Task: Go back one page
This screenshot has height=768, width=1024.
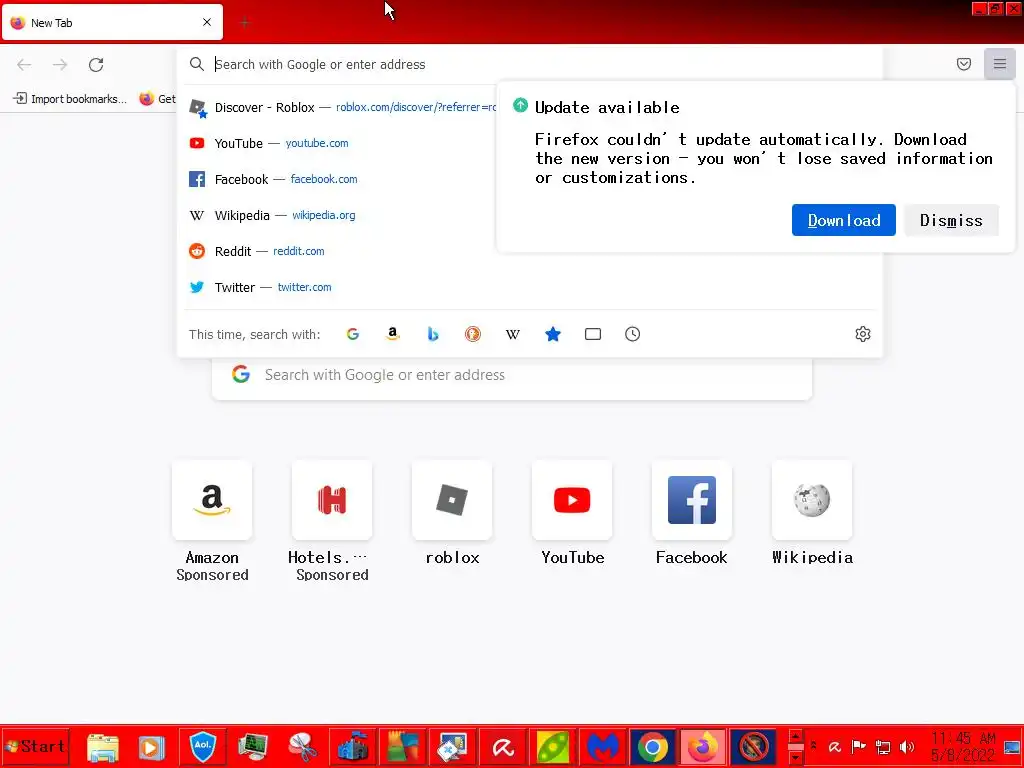Action: coord(24,65)
